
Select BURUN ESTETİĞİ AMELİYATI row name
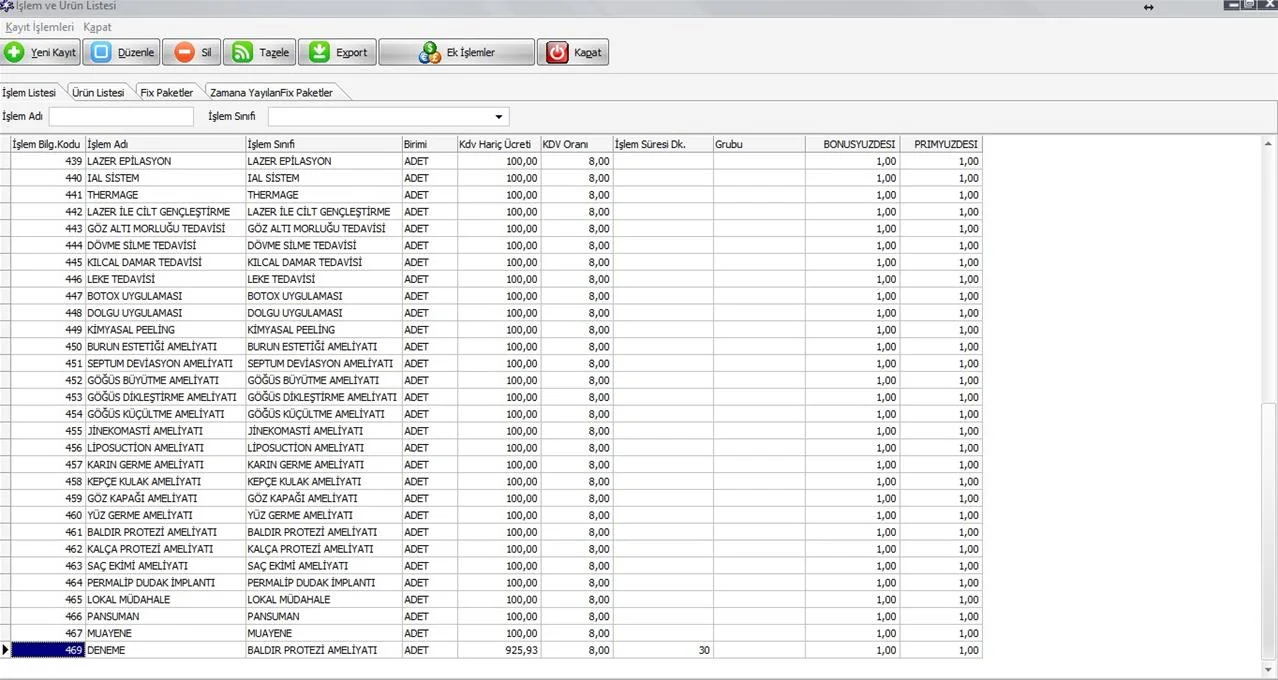[152, 347]
